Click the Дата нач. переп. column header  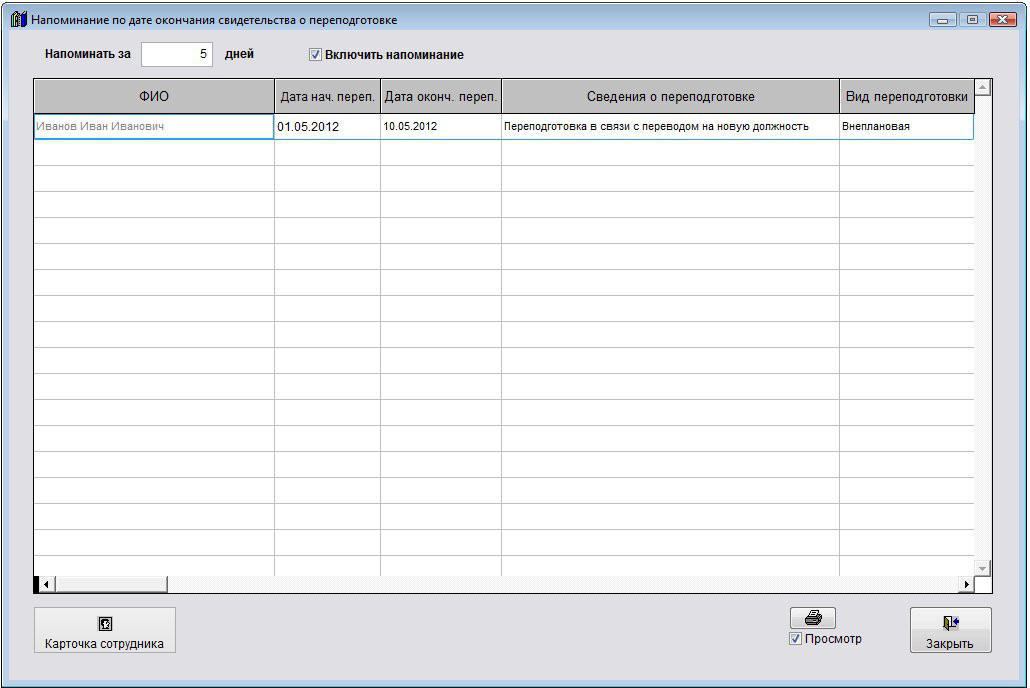click(x=327, y=96)
